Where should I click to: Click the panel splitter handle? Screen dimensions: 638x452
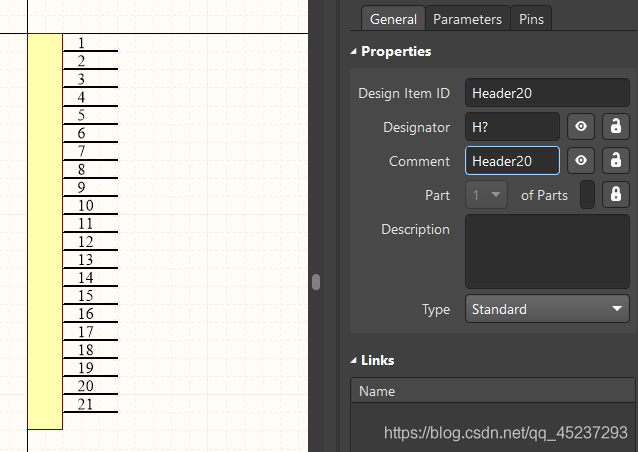(x=316, y=282)
